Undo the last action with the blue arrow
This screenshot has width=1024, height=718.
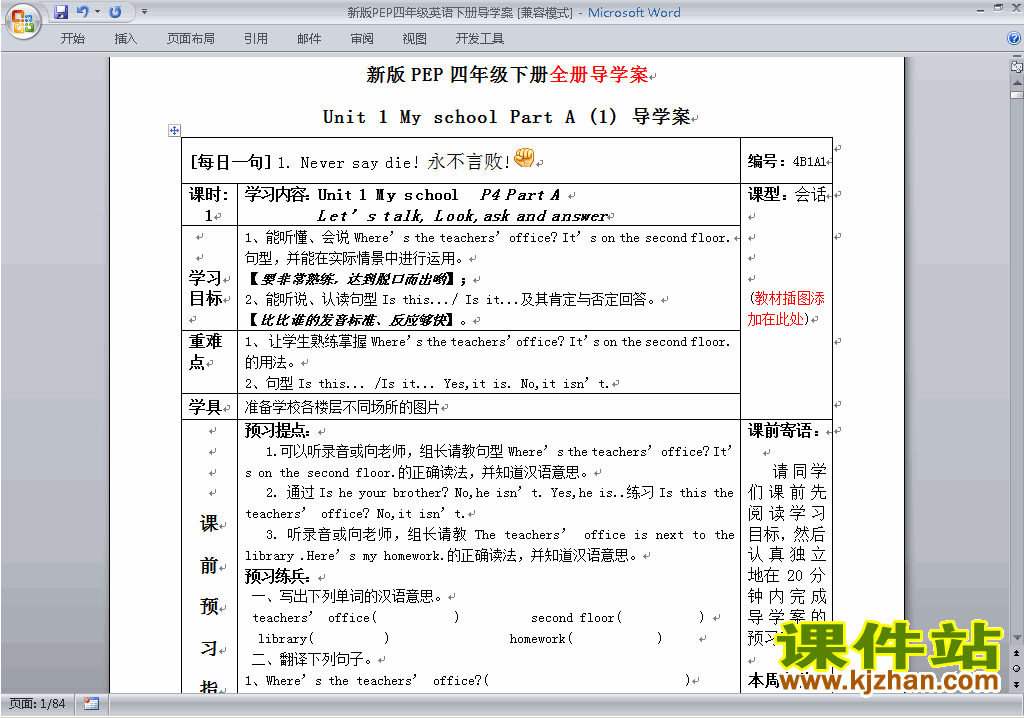click(82, 12)
